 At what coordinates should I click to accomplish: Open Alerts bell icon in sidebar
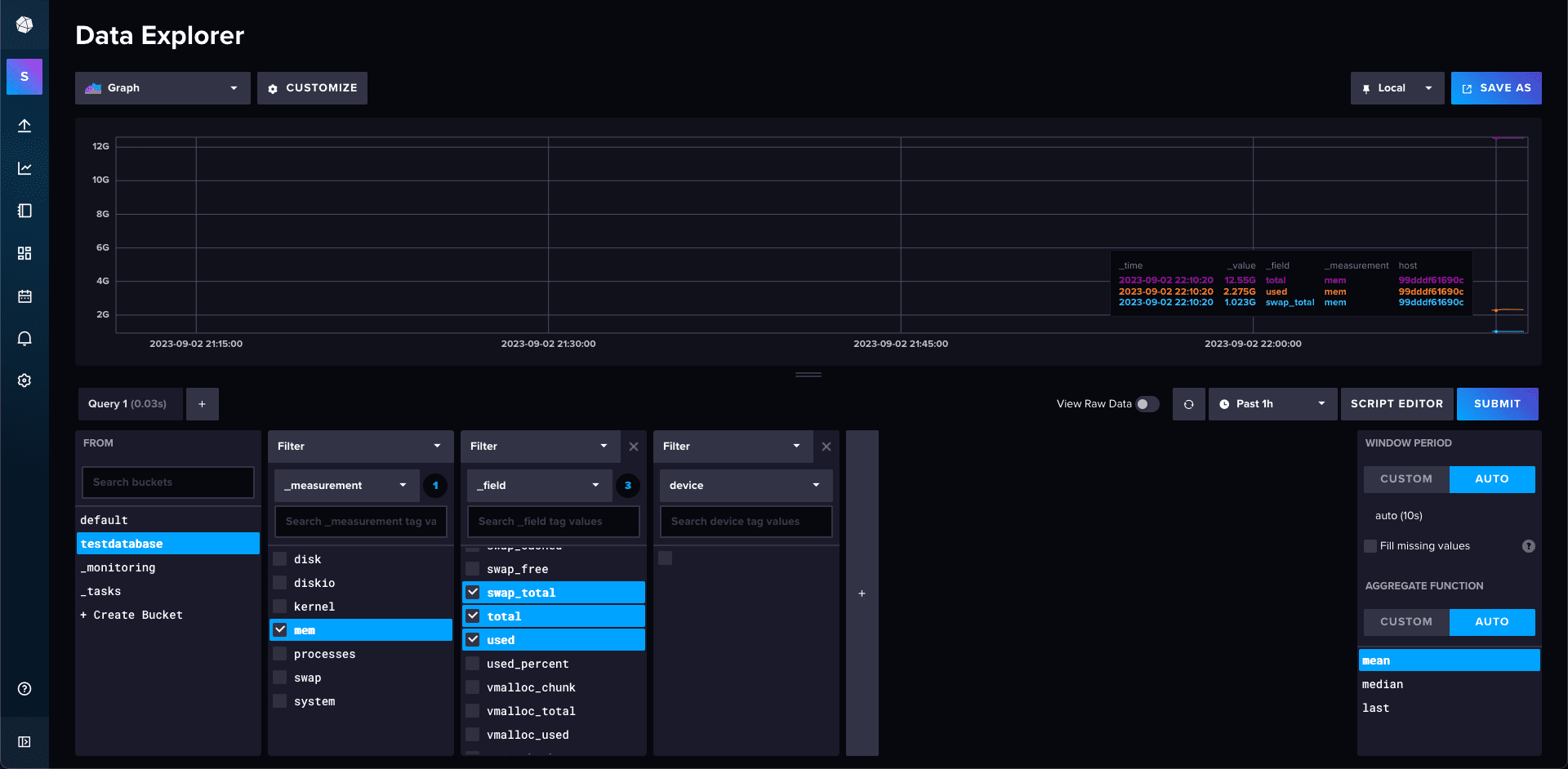[24, 338]
